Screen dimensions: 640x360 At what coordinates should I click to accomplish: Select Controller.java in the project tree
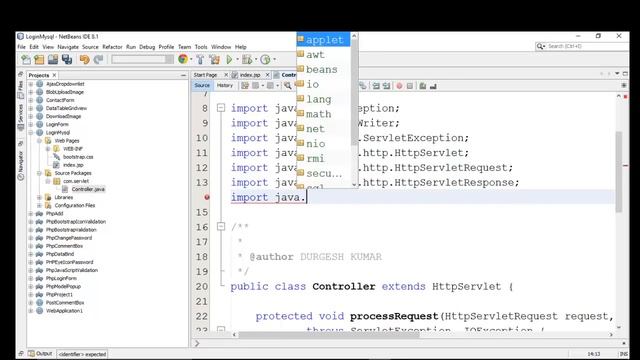pos(88,189)
